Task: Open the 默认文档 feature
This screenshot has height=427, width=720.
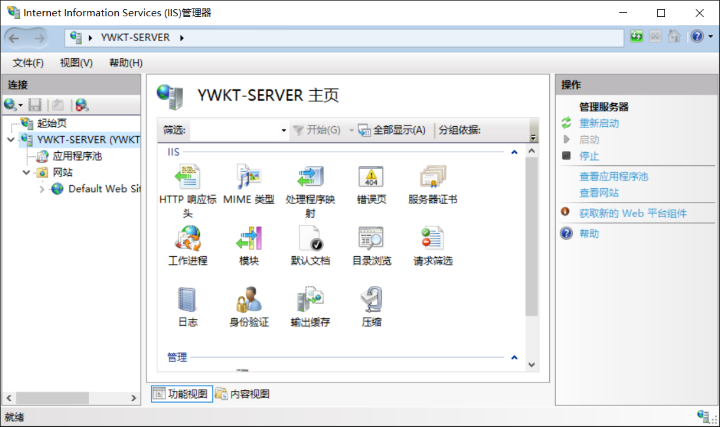Action: pyautogui.click(x=310, y=246)
